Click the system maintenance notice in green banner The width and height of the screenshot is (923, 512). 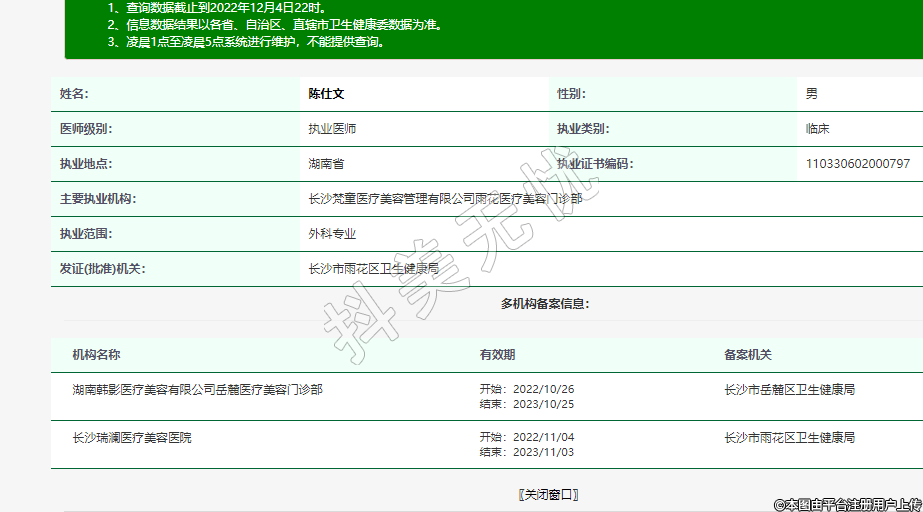click(246, 42)
